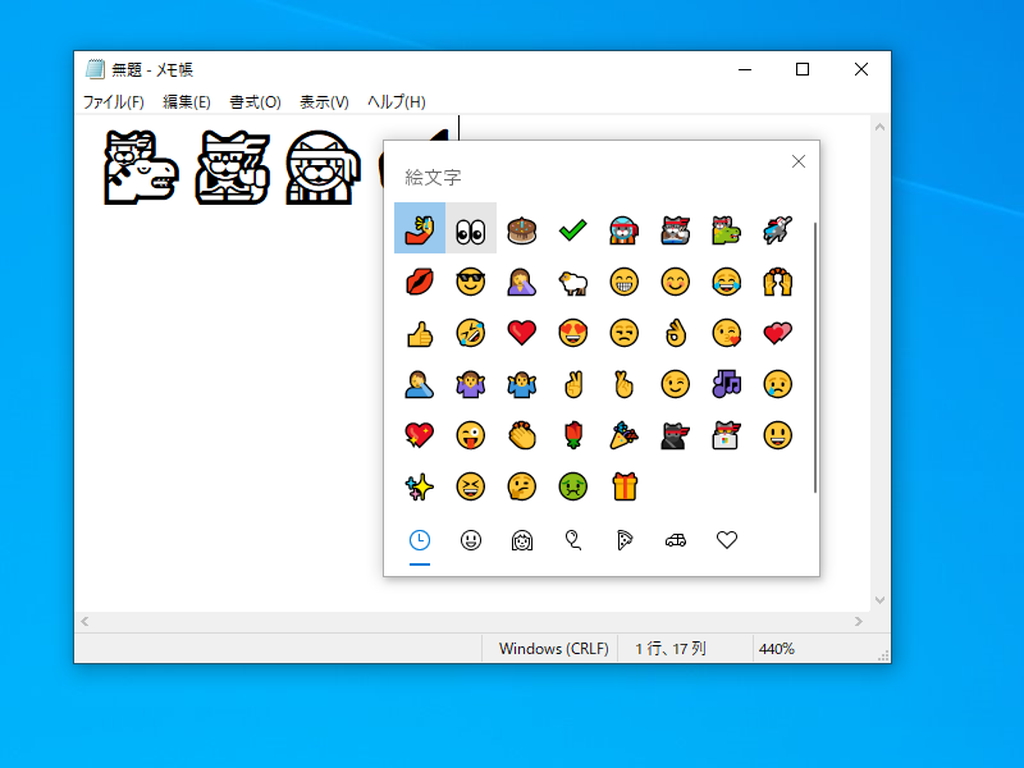1024x768 pixels.
Task: Insert the wrapped gift emoji
Action: point(624,486)
